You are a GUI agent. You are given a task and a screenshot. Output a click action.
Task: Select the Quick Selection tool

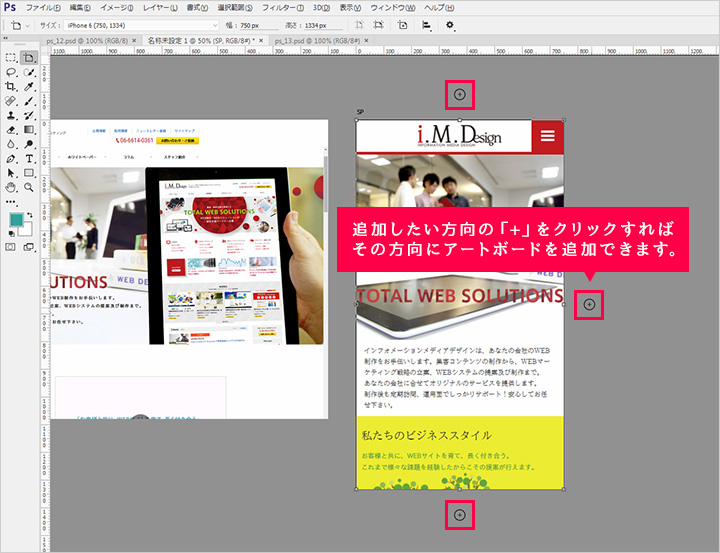(28, 72)
